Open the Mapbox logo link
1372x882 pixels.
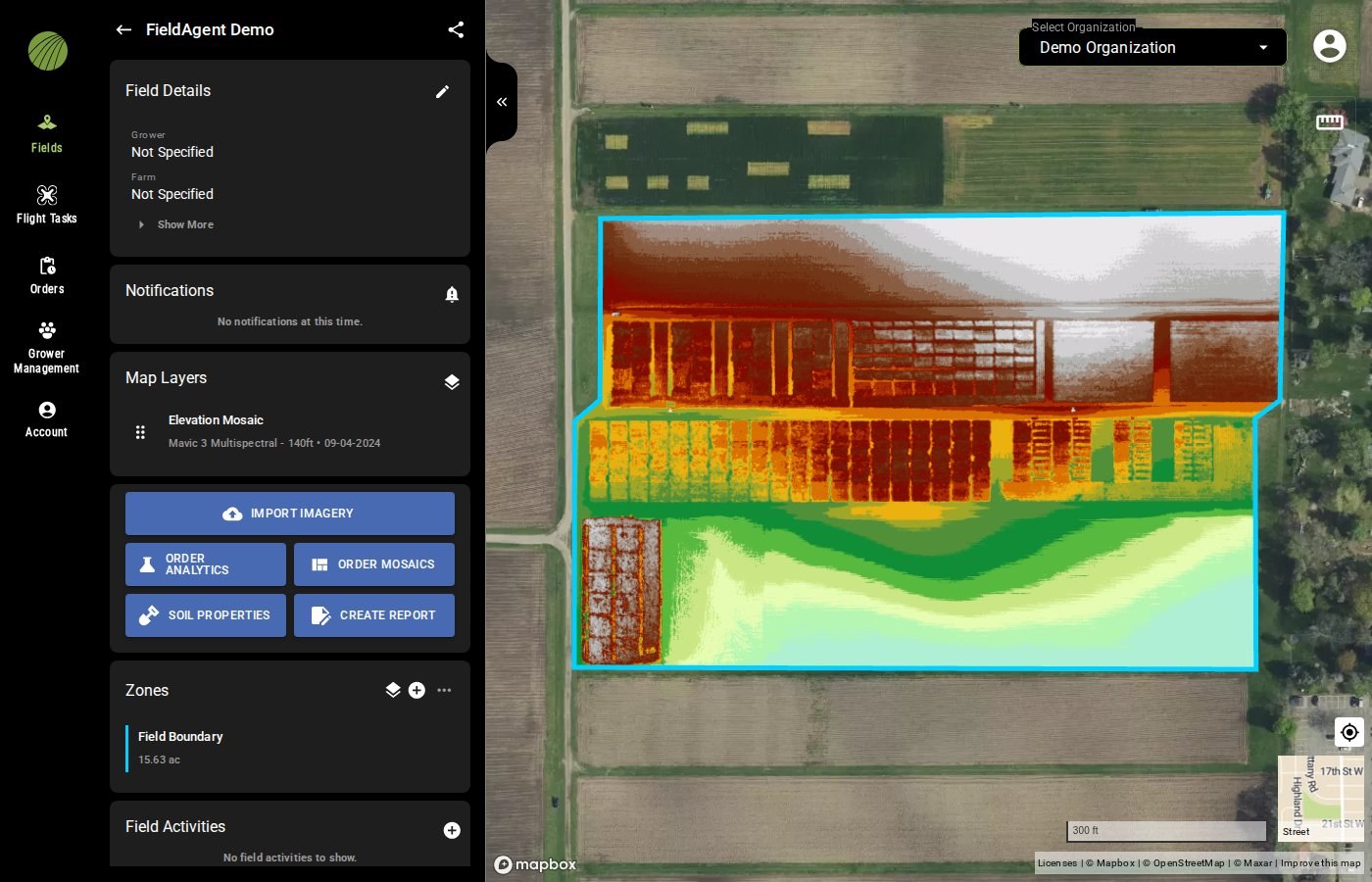535,864
